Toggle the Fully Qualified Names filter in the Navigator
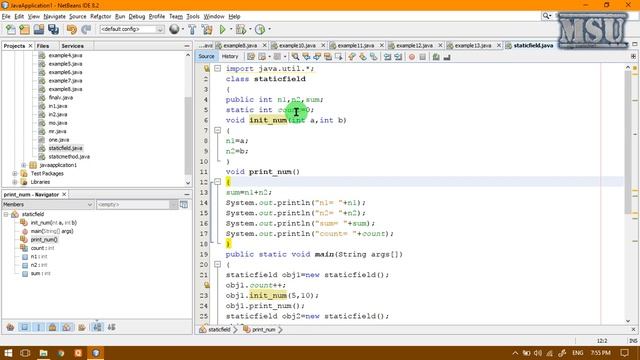Viewport: 640px width, 360px height. click(82, 327)
